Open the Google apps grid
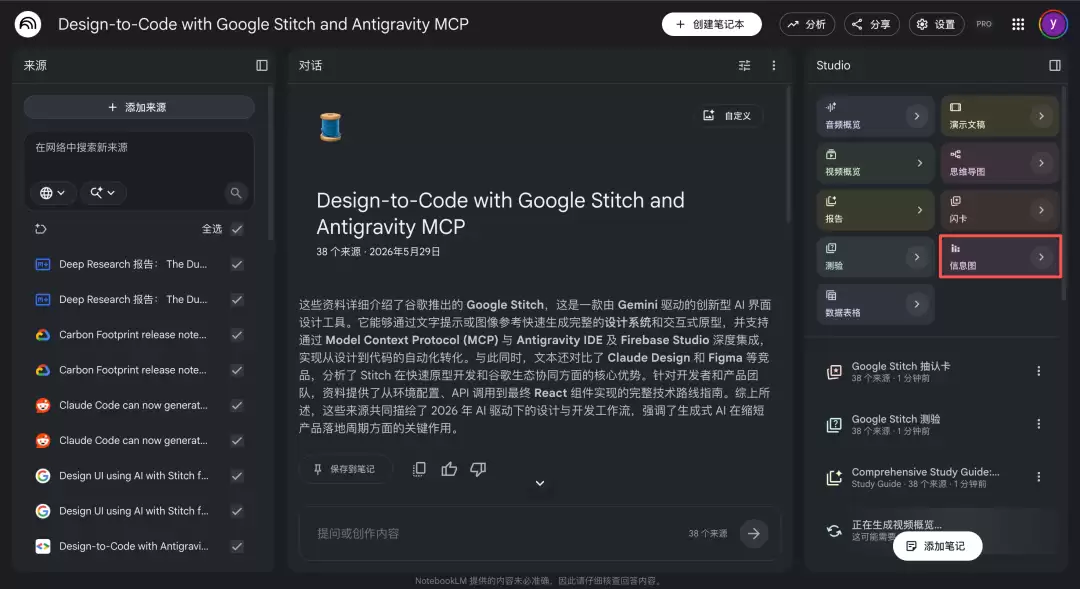 click(1017, 24)
